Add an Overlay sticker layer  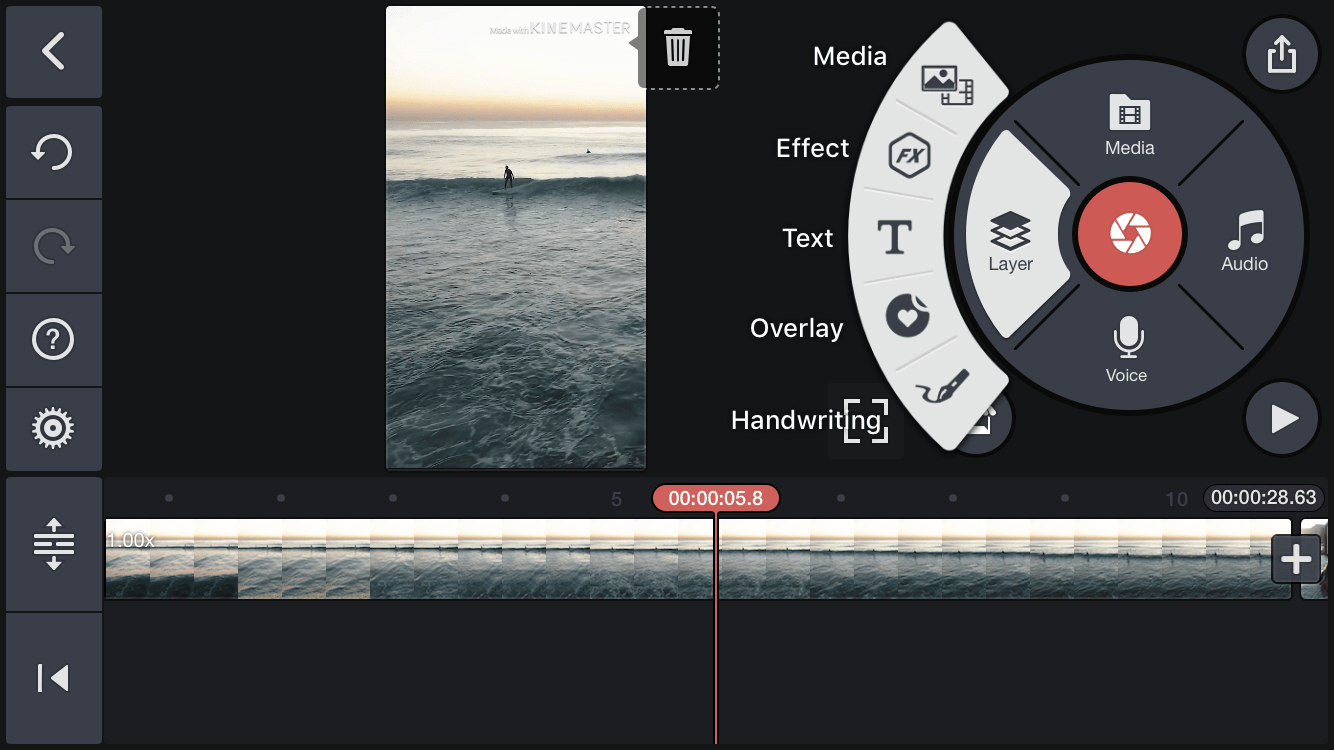coord(907,317)
